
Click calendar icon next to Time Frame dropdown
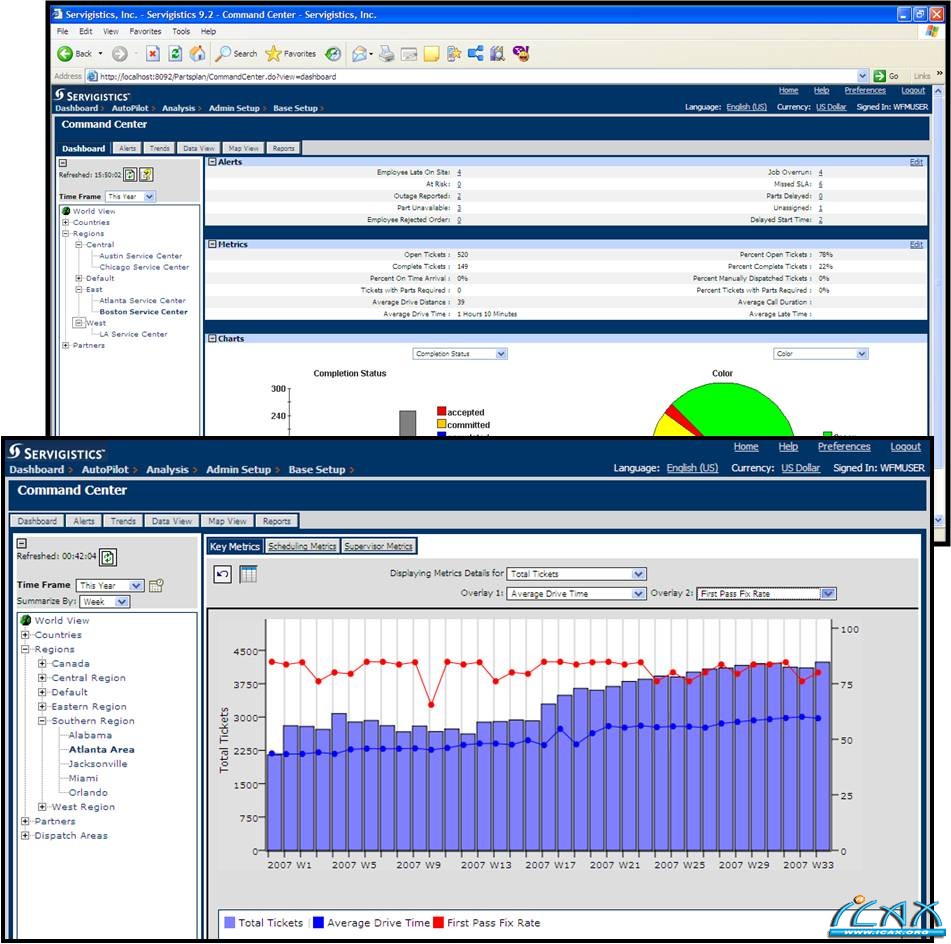click(156, 585)
